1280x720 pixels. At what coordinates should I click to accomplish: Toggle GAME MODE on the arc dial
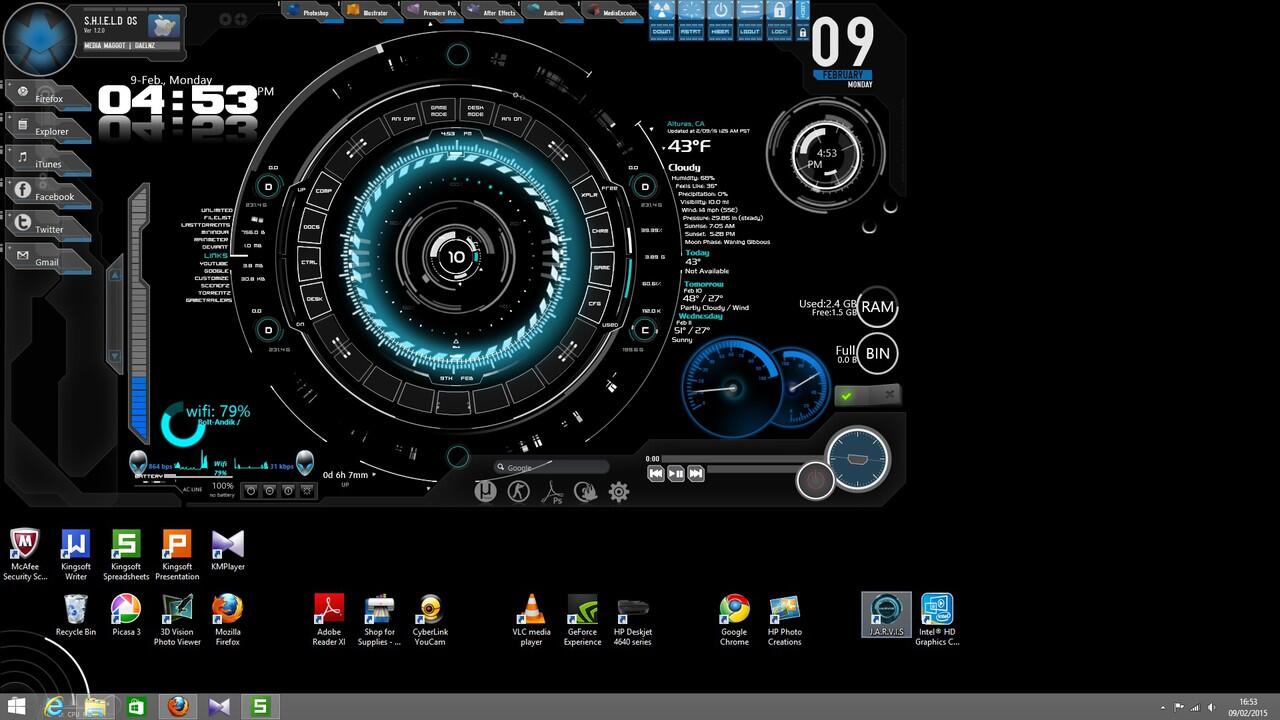point(439,111)
